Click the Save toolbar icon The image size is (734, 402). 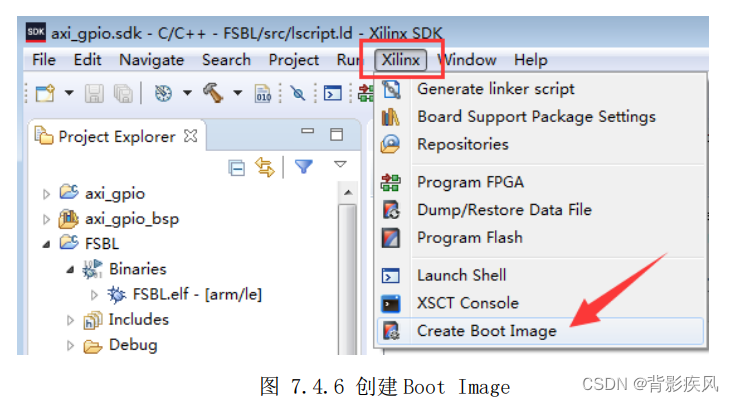[94, 93]
